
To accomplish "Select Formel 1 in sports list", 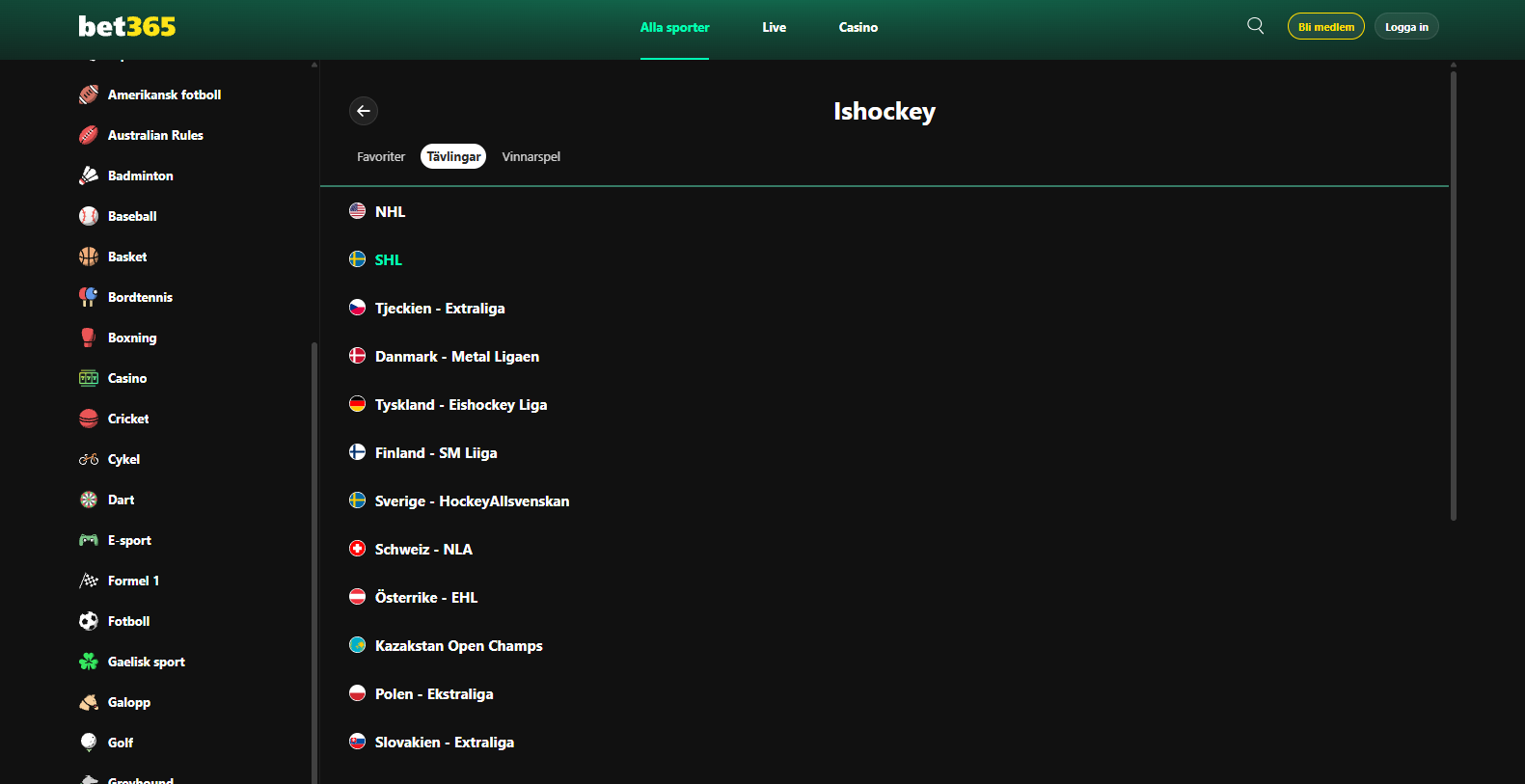I will 133,581.
